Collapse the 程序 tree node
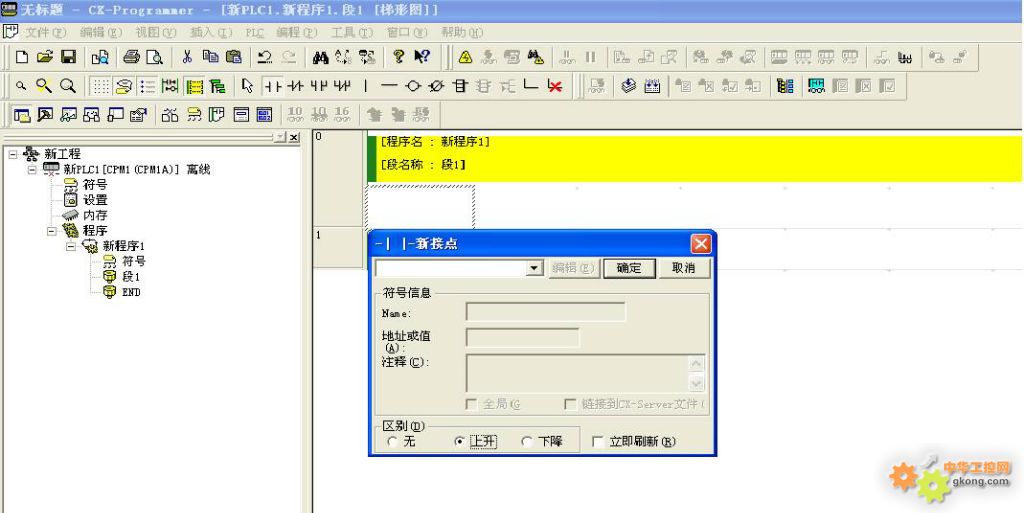 52,231
